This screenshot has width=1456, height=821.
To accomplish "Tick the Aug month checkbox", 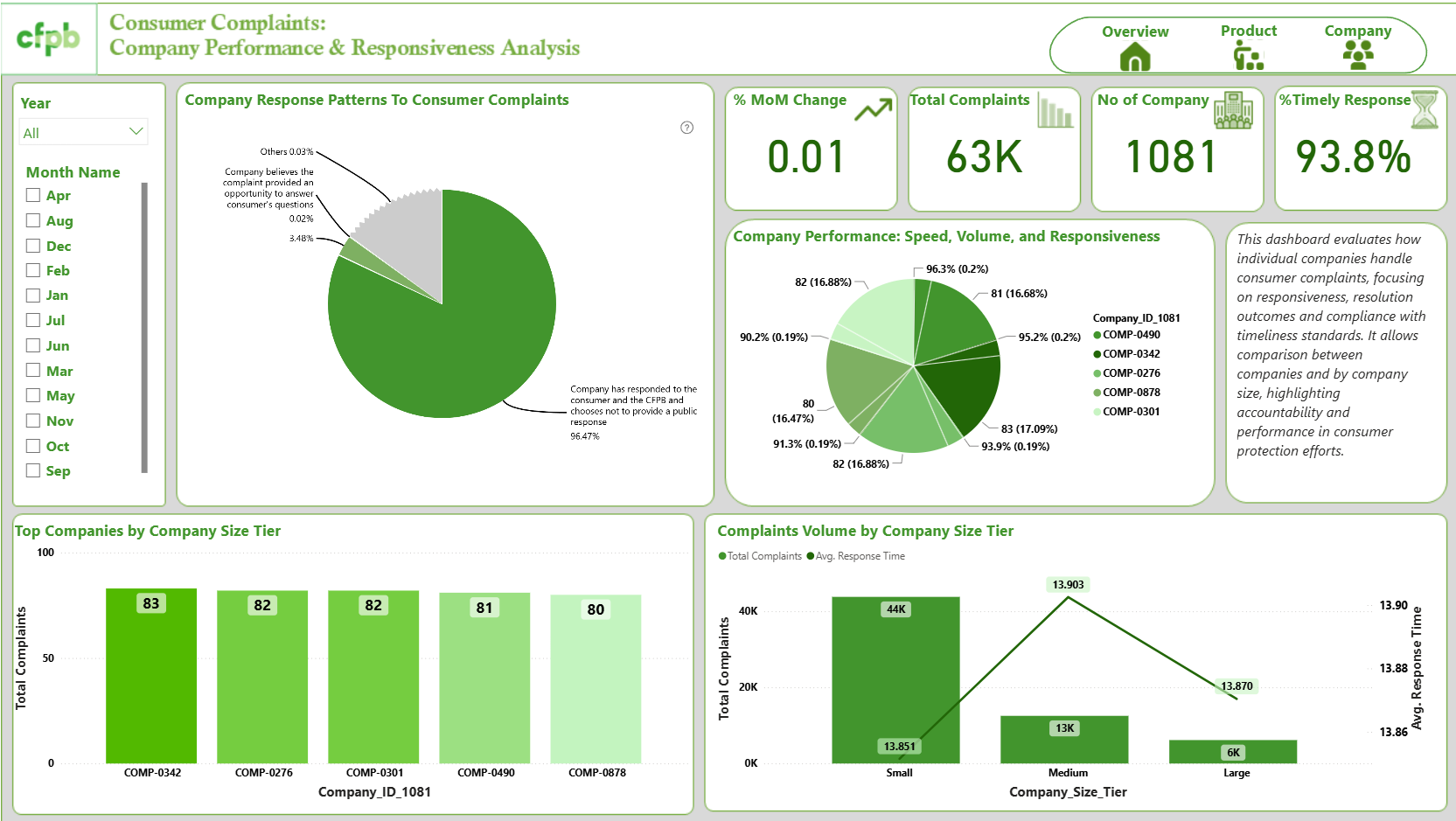I will click(x=33, y=220).
